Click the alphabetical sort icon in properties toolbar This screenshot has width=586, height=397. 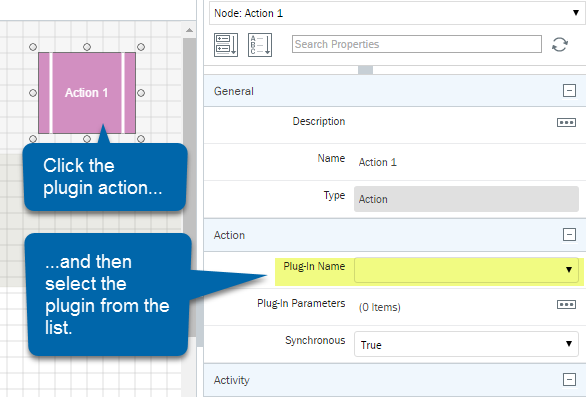[x=260, y=45]
